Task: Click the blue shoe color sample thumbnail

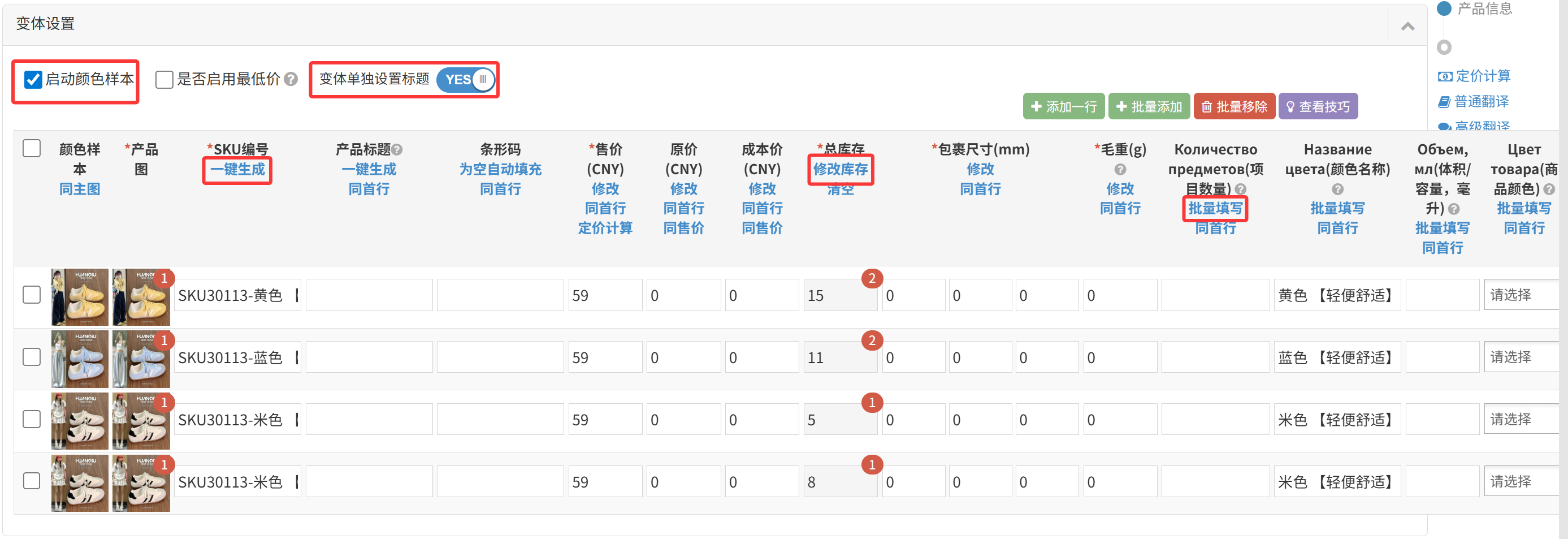Action: (80, 359)
